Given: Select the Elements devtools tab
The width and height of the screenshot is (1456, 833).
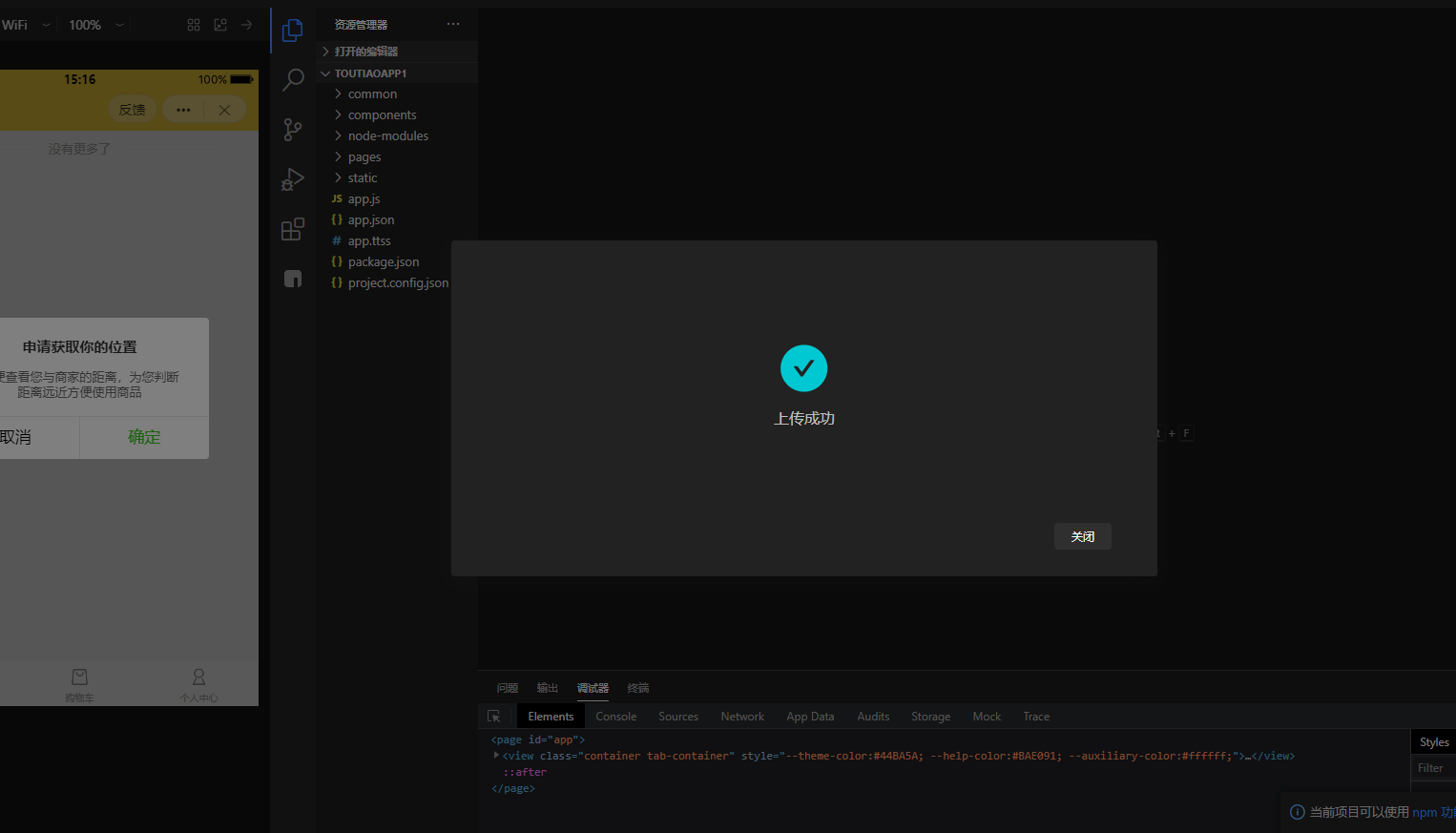Looking at the screenshot, I should [x=551, y=717].
